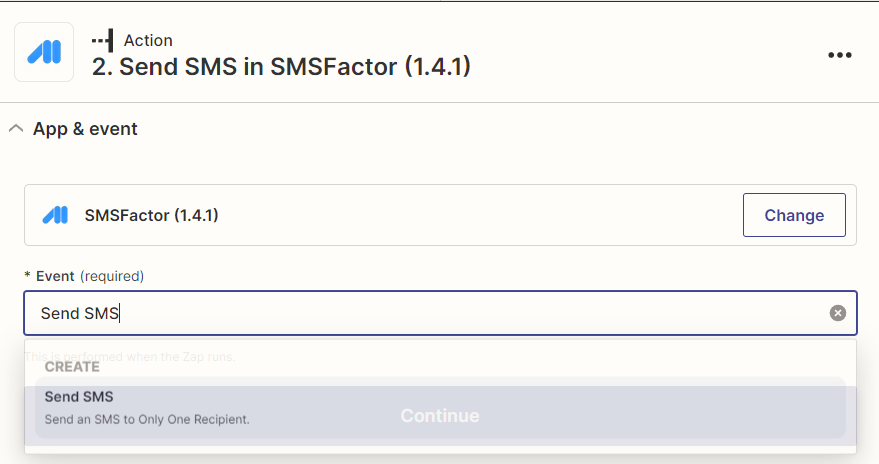Image resolution: width=879 pixels, height=464 pixels.
Task: Click description Send an SMS to Only One Recipient
Action: coord(147,419)
